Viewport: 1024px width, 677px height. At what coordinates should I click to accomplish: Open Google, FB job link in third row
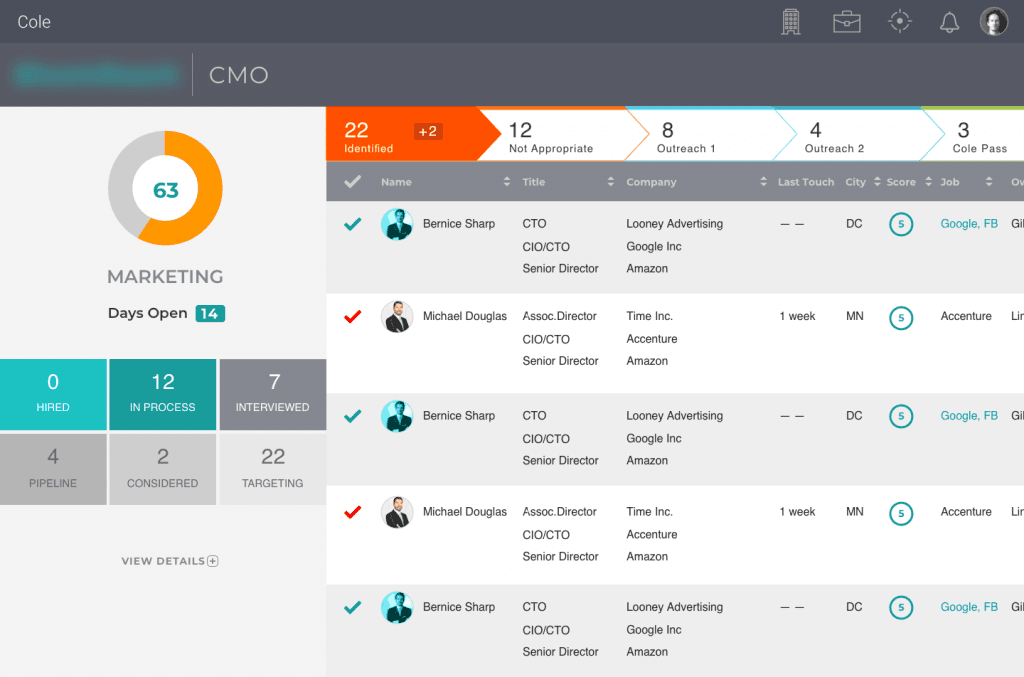click(969, 416)
